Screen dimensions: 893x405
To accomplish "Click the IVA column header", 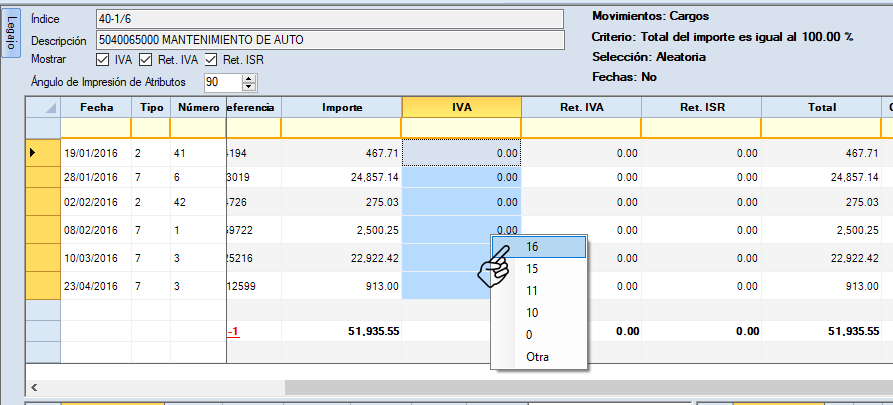I will tap(461, 106).
